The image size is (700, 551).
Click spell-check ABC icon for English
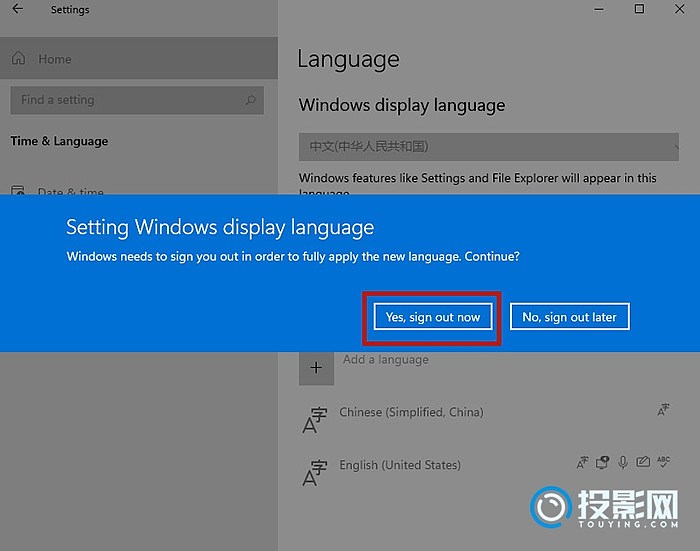click(x=663, y=462)
